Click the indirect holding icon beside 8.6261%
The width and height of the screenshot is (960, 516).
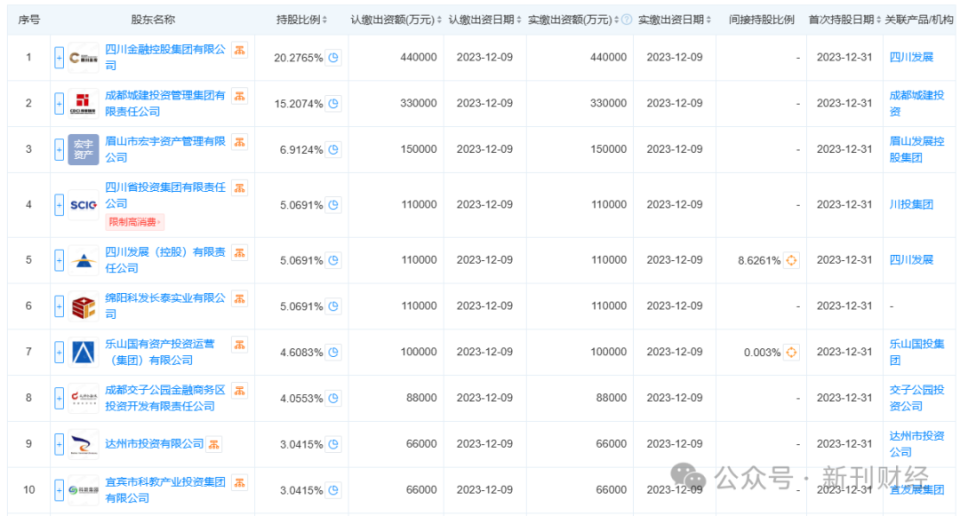coord(791,260)
